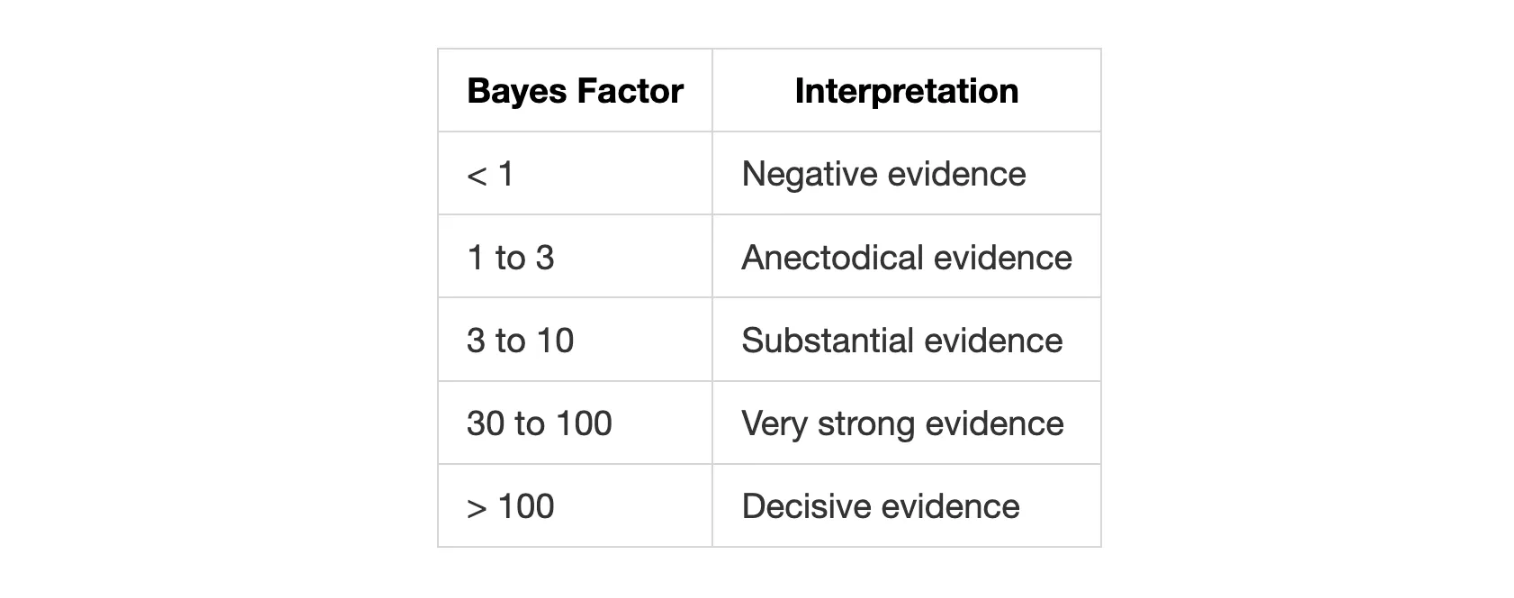Click the 'Anectodical evidence' cell

point(906,258)
